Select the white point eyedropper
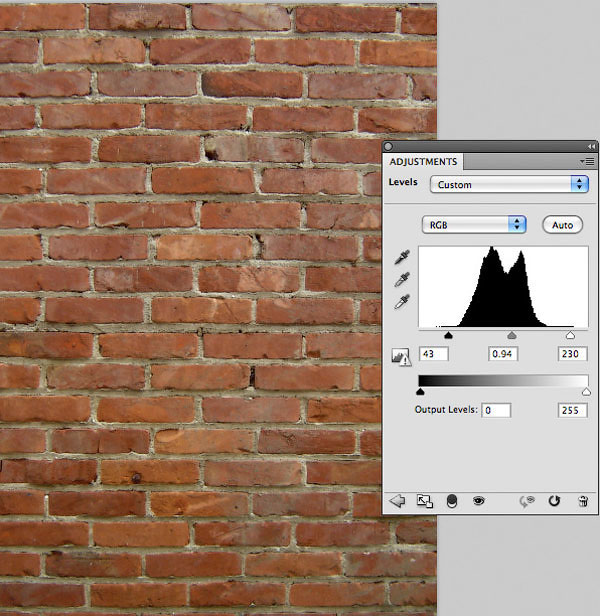This screenshot has width=600, height=616. (x=402, y=301)
